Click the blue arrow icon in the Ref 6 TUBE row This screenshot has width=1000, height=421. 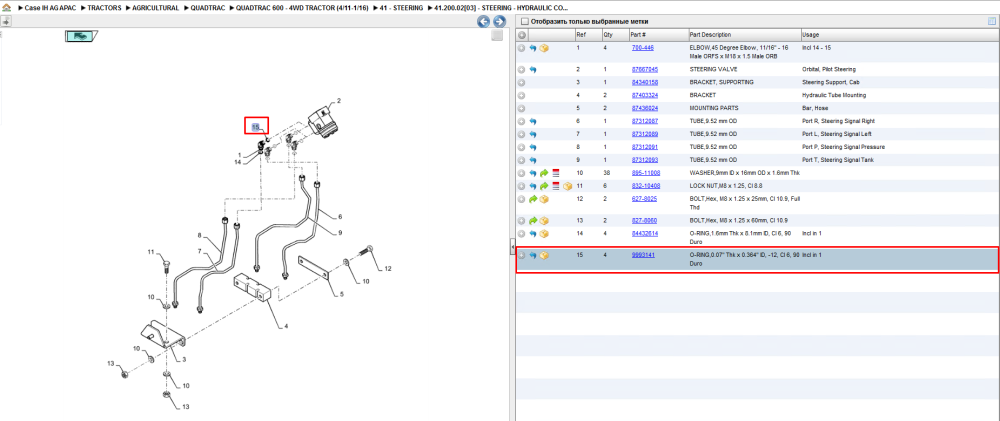pyautogui.click(x=533, y=121)
